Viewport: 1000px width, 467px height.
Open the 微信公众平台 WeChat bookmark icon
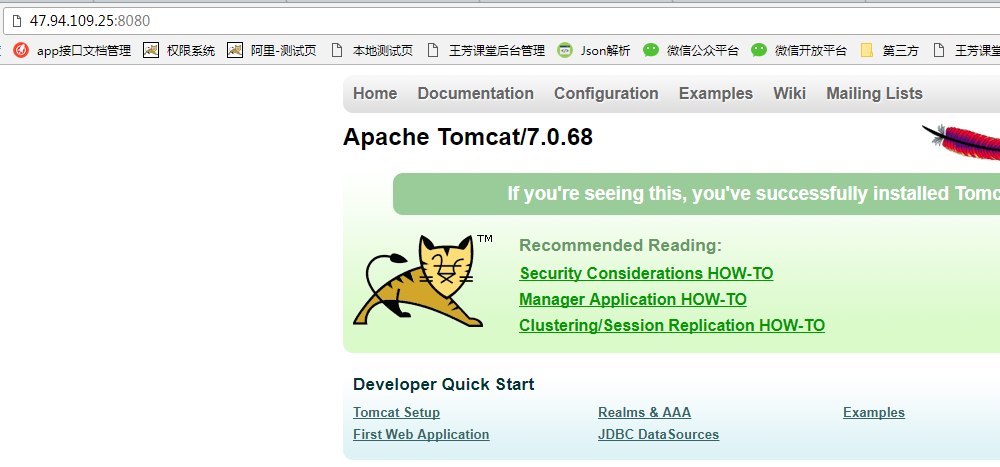(x=651, y=50)
